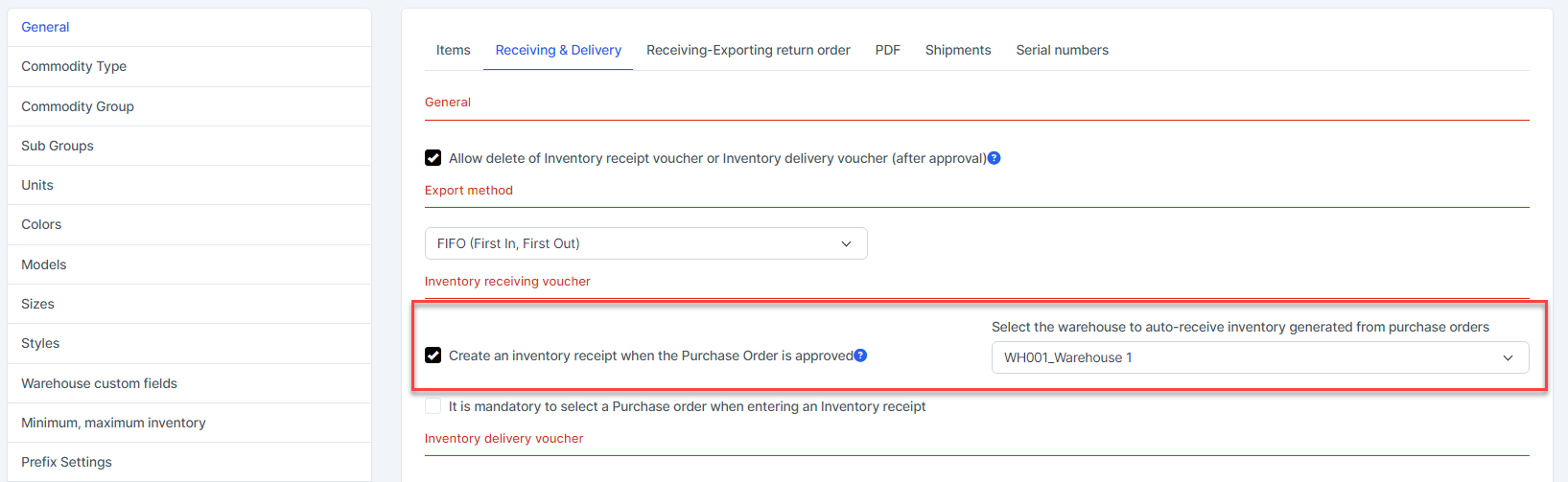The image size is (1568, 482).
Task: Open the Colors settings entry
Action: (41, 224)
